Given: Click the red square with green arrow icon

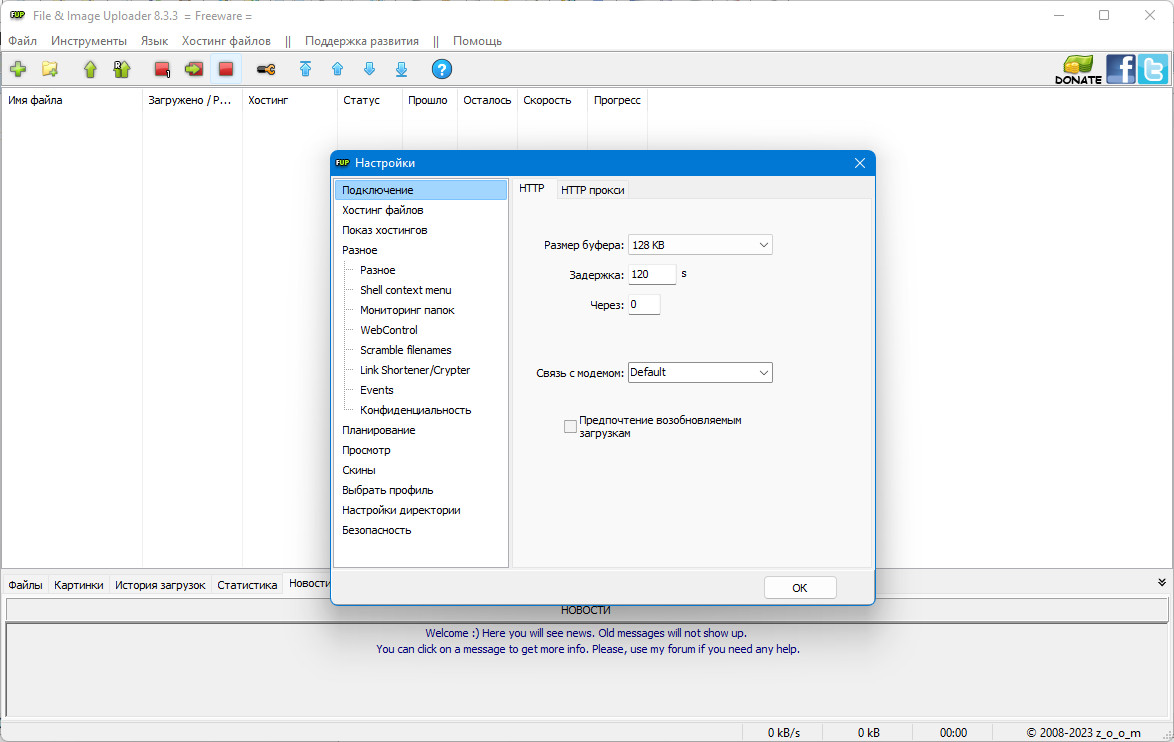Looking at the screenshot, I should [x=194, y=70].
